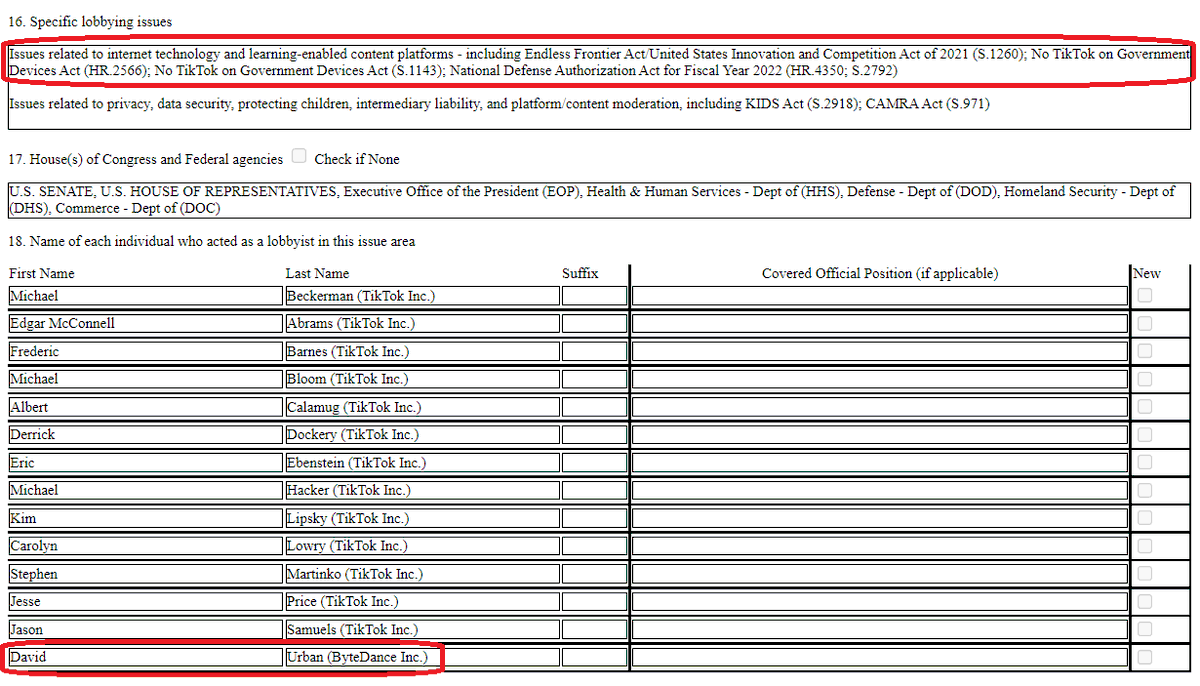Click the '18. Name of each individual' heading
Image resolution: width=1200 pixels, height=686 pixels.
pos(212,241)
